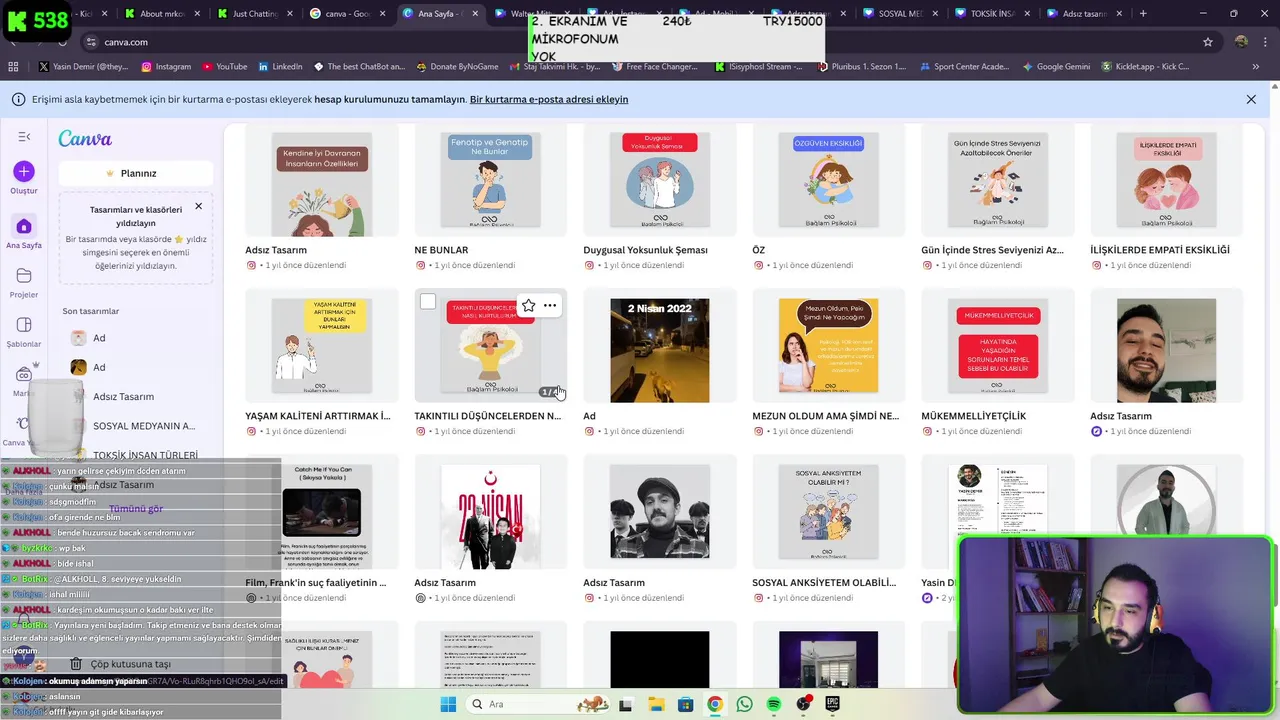
Task: Open File Explorer from the taskbar
Action: (x=656, y=705)
